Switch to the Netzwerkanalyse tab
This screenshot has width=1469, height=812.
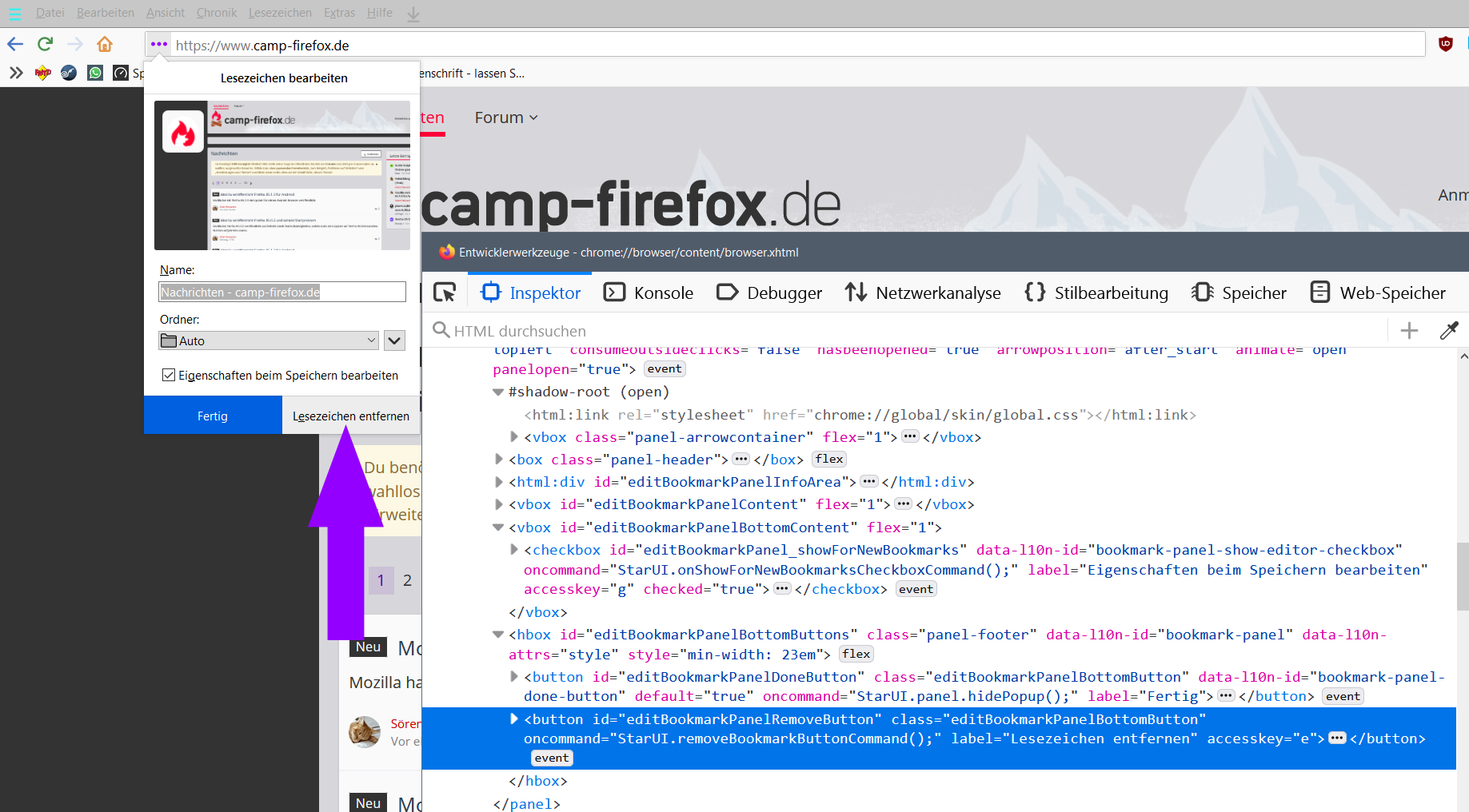(923, 293)
